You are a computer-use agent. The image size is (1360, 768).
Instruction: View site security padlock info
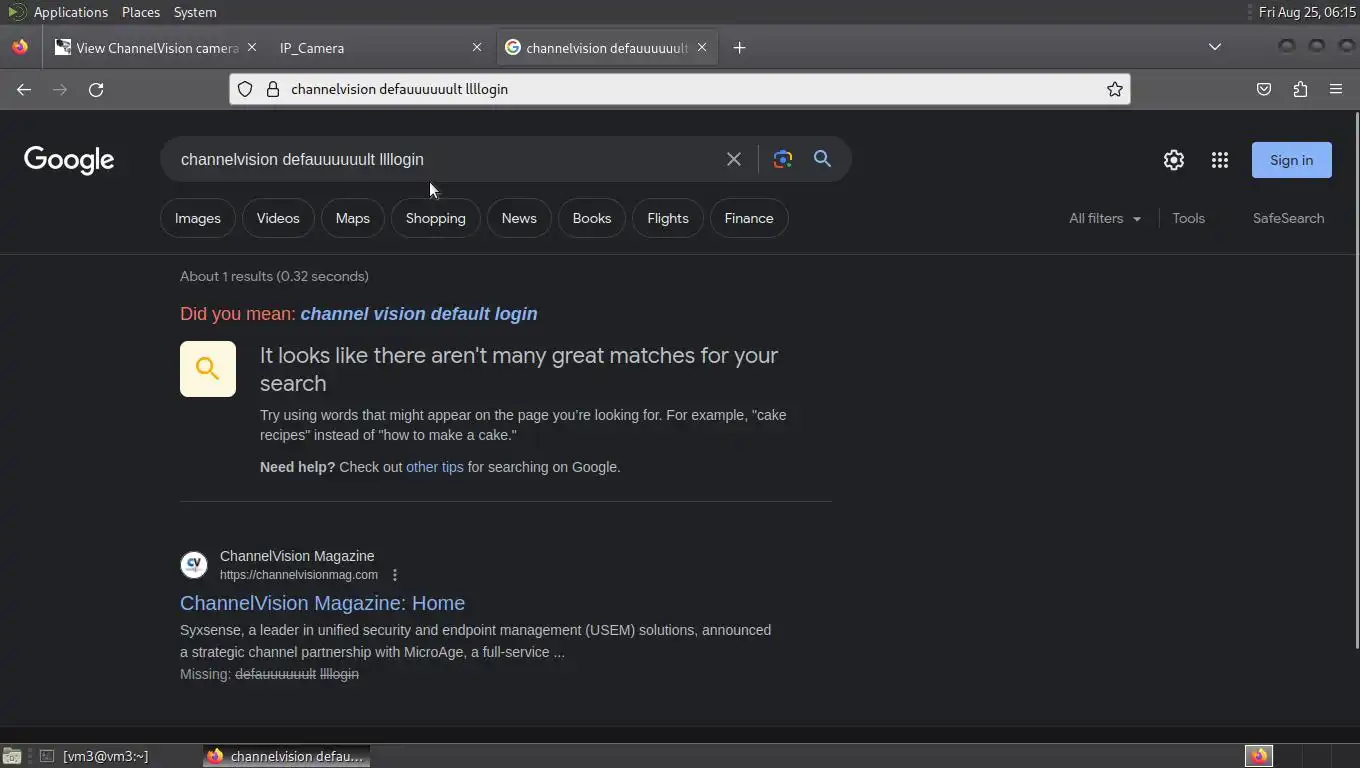272,89
